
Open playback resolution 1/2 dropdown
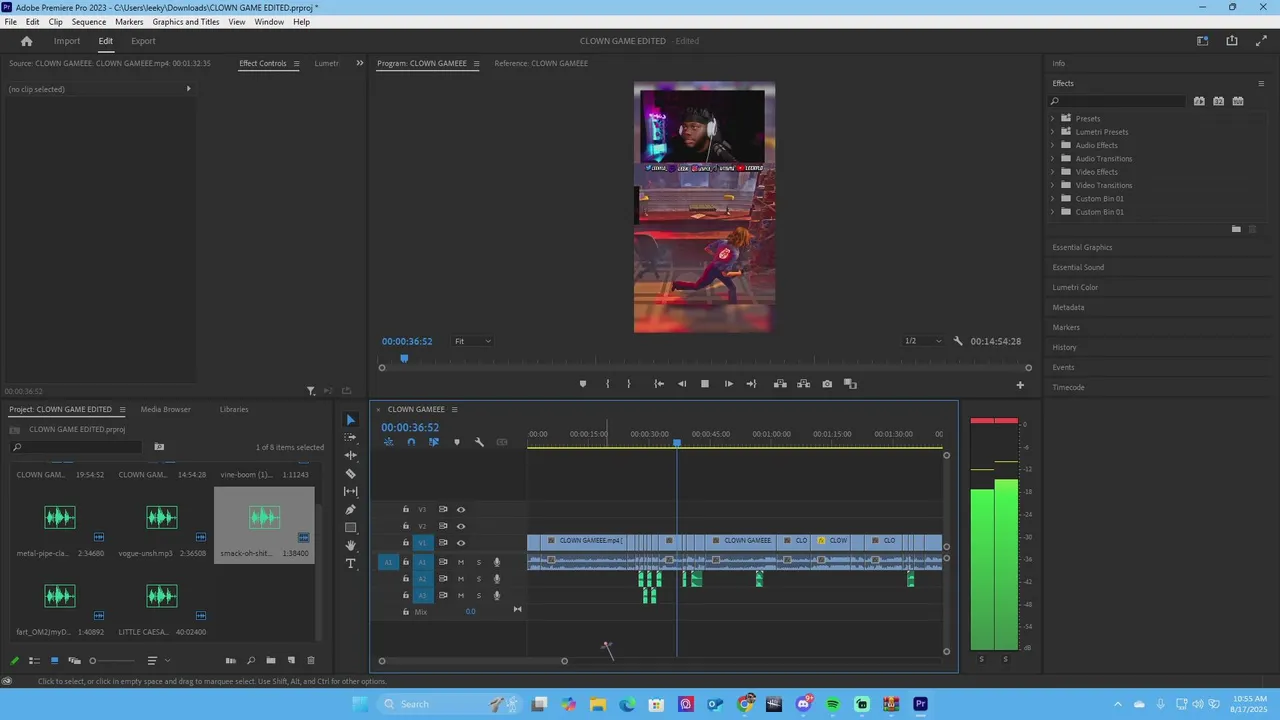click(922, 341)
